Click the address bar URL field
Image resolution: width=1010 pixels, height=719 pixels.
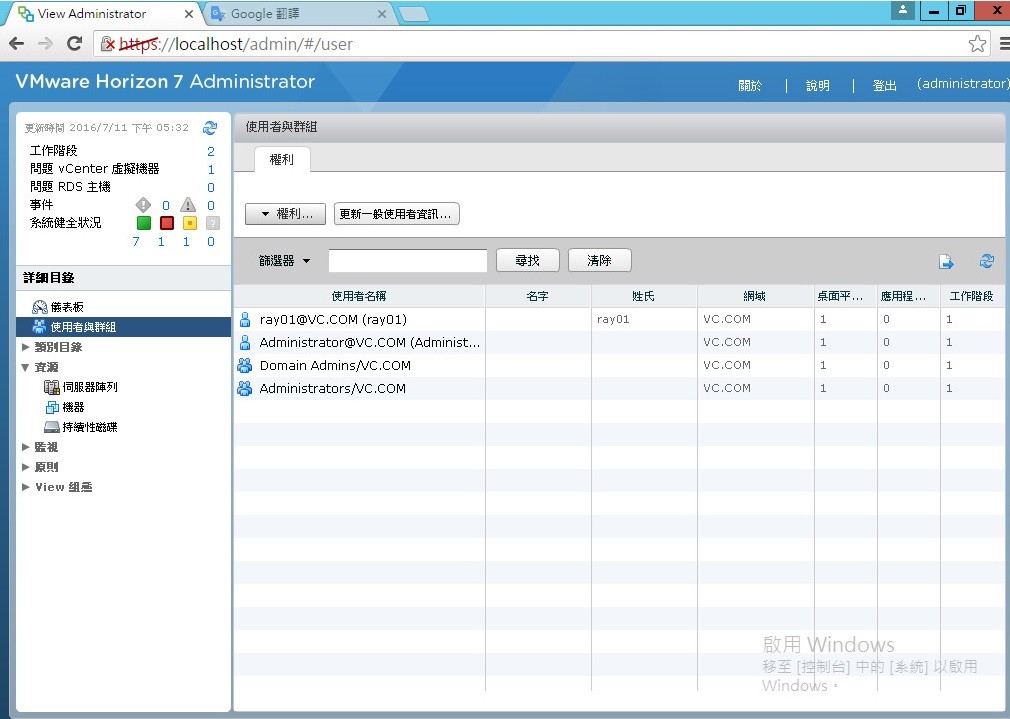(541, 44)
